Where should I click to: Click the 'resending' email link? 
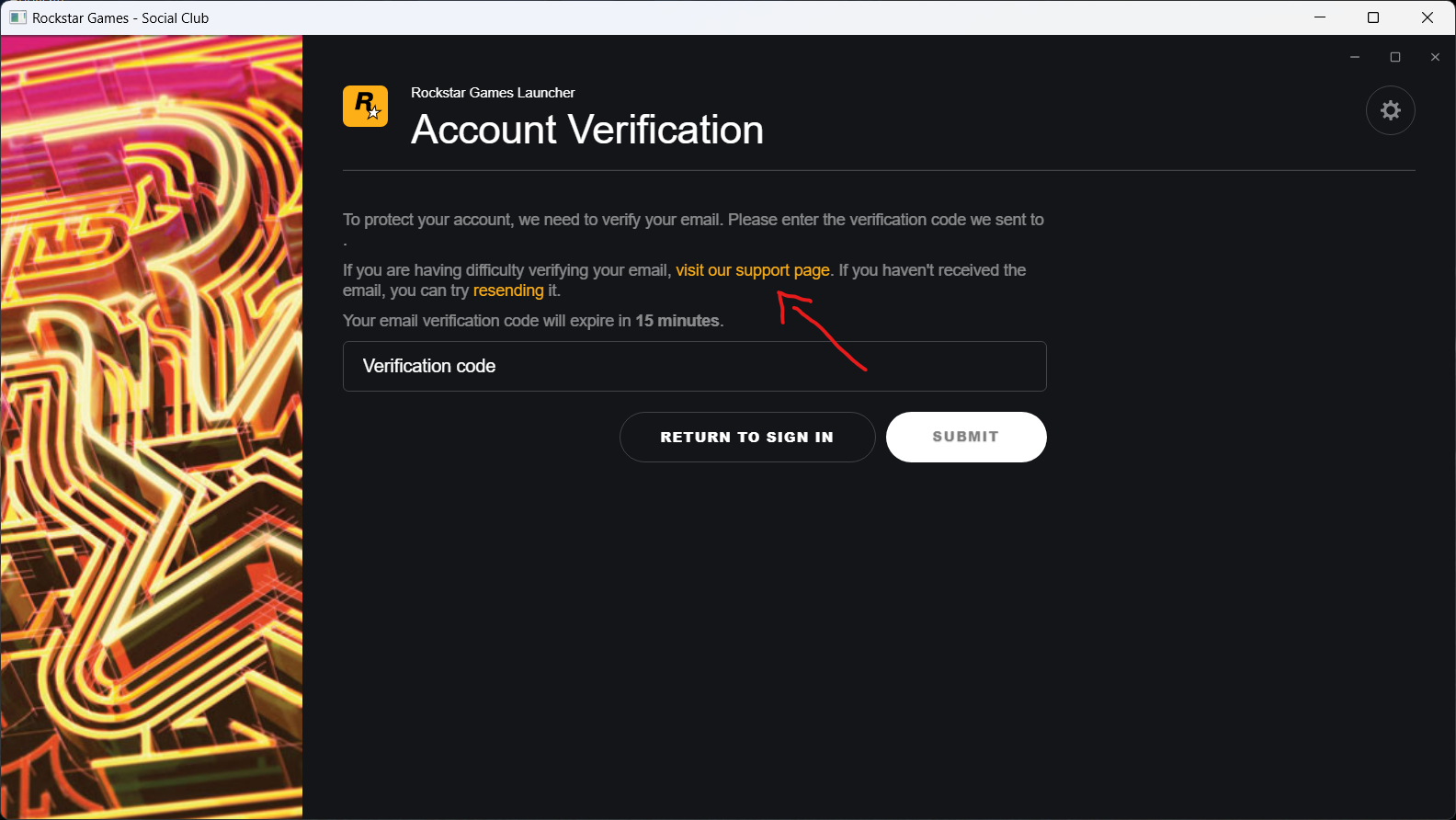point(508,290)
